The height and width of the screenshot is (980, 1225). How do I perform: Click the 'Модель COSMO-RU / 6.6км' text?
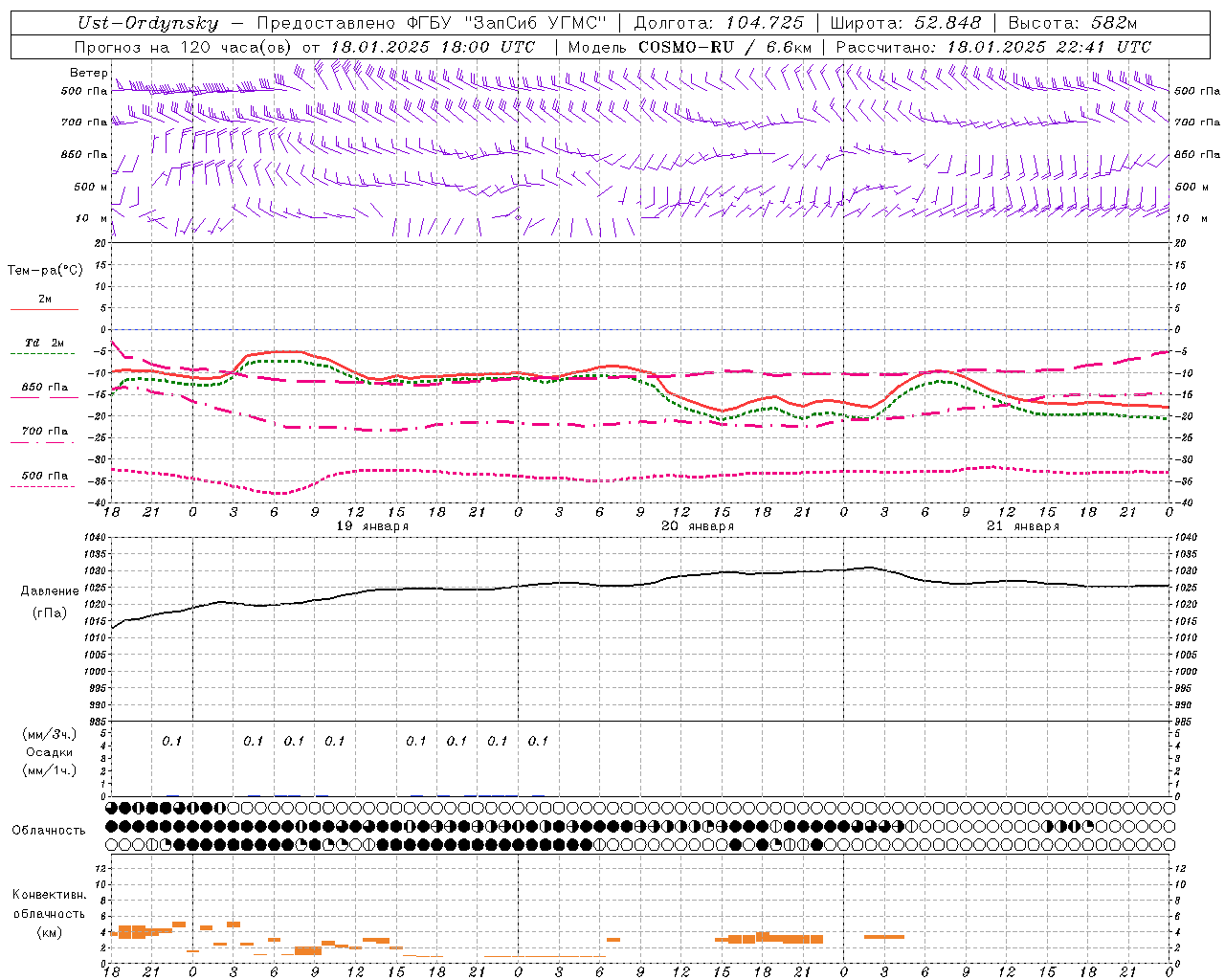point(690,47)
